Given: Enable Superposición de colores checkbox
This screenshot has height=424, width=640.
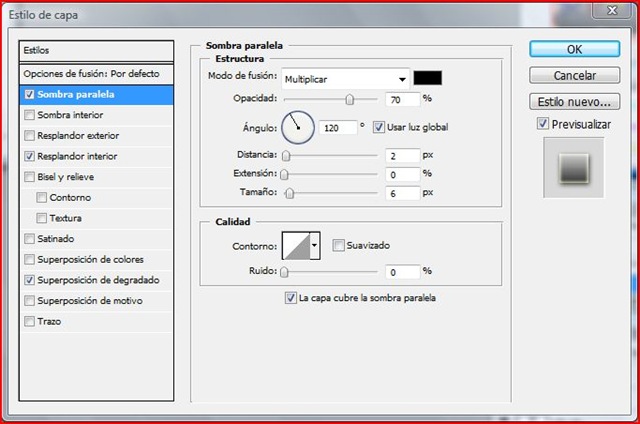Looking at the screenshot, I should (x=29, y=260).
